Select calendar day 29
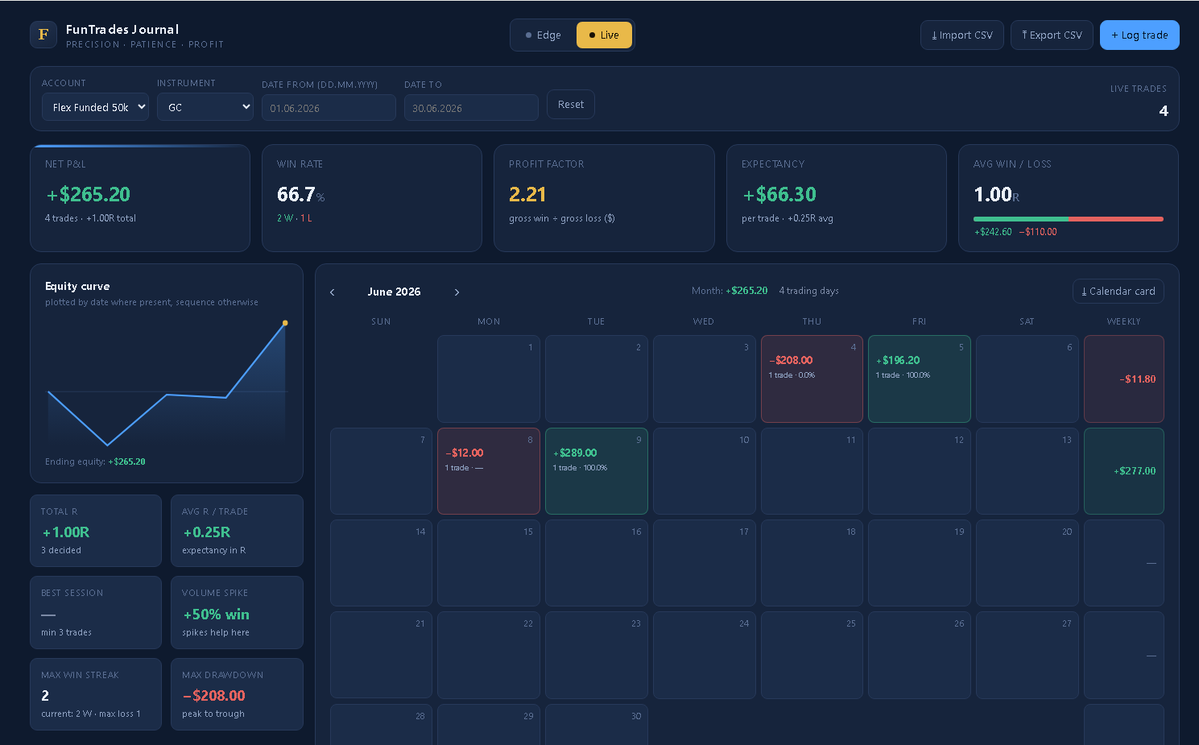 point(489,724)
